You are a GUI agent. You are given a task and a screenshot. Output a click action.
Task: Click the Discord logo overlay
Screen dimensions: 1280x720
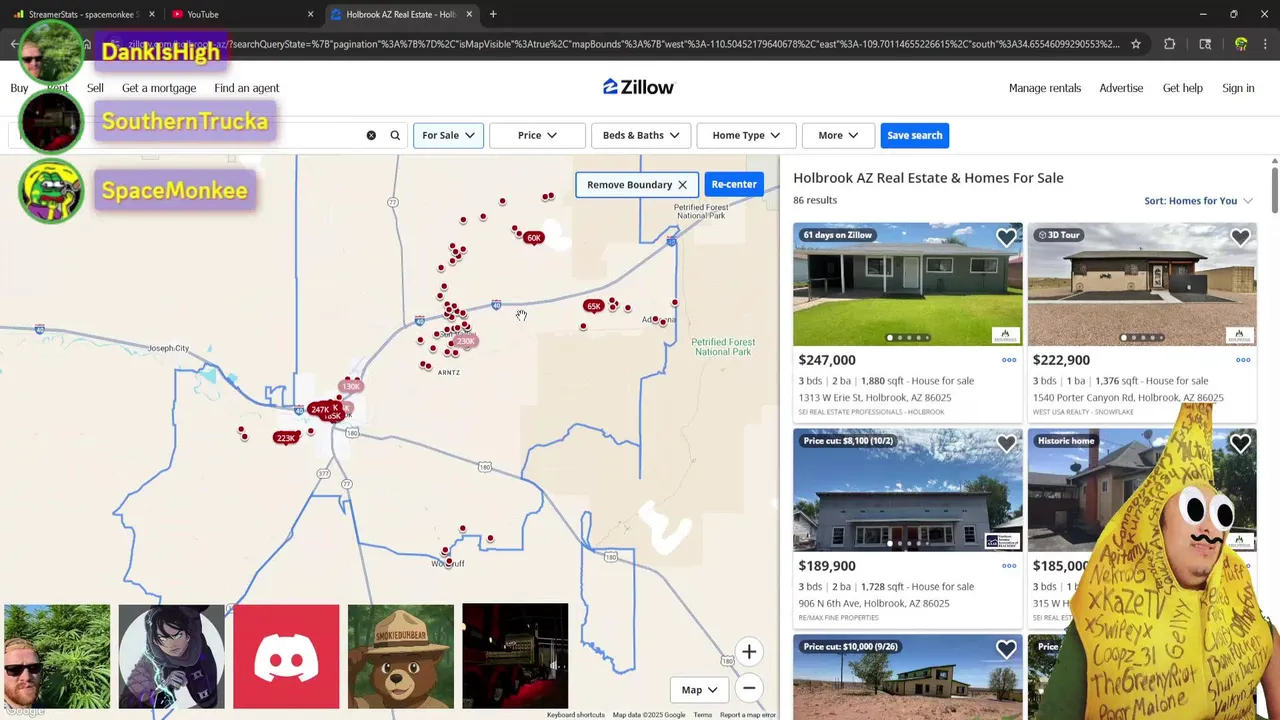coord(286,656)
